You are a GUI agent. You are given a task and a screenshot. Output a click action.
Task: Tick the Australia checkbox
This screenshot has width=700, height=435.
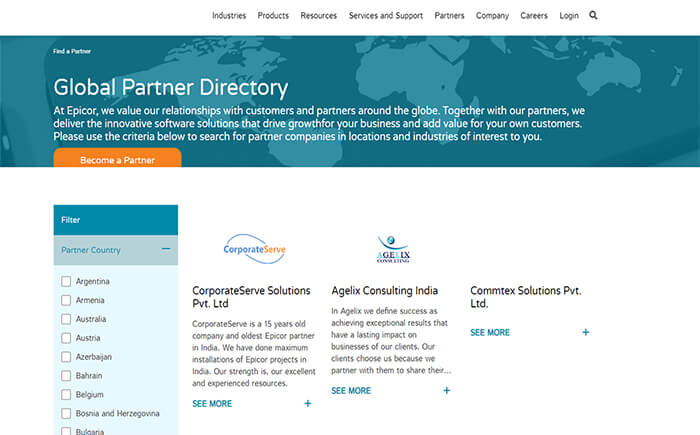[66, 319]
